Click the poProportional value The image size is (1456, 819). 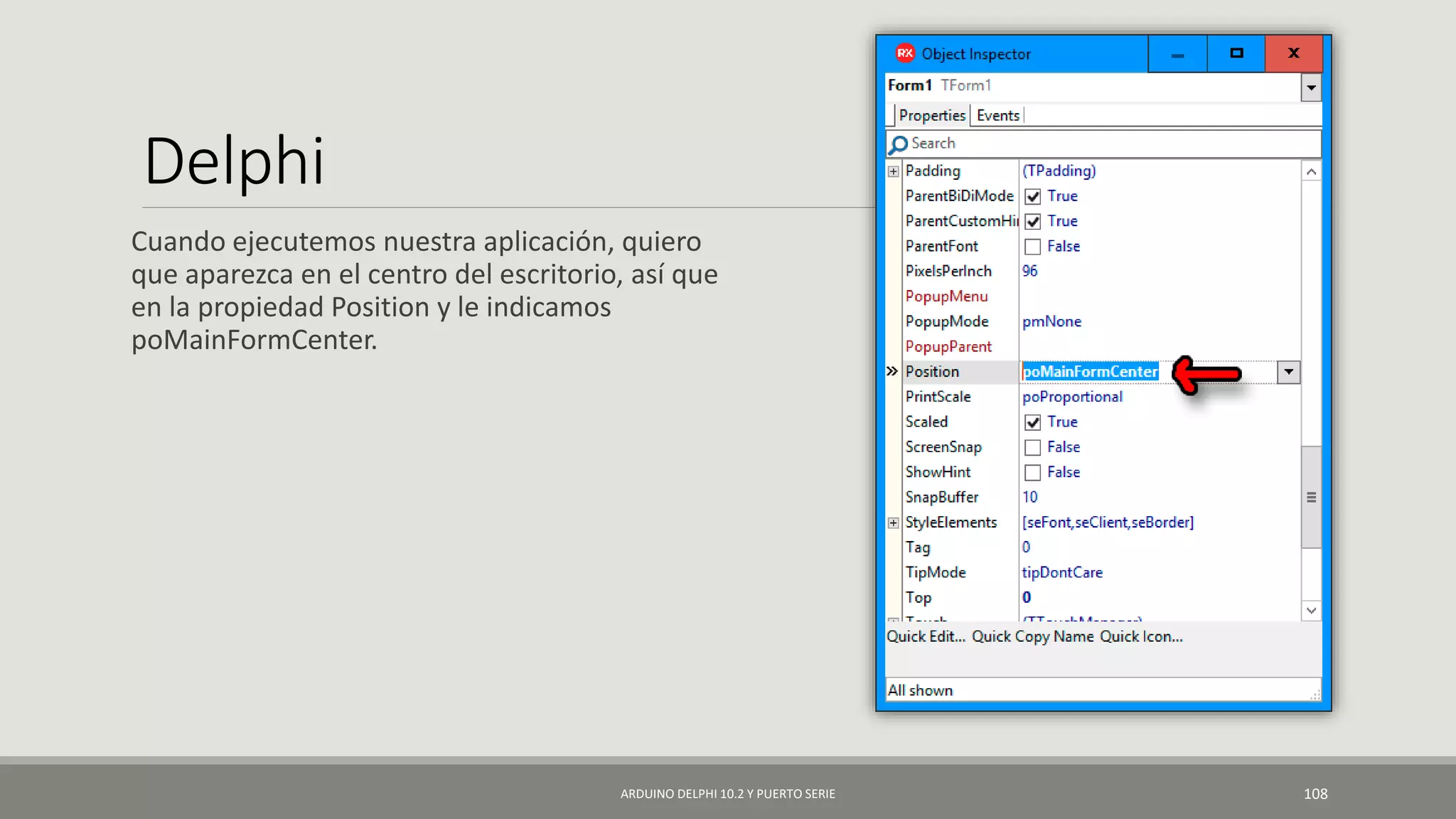pyautogui.click(x=1072, y=397)
